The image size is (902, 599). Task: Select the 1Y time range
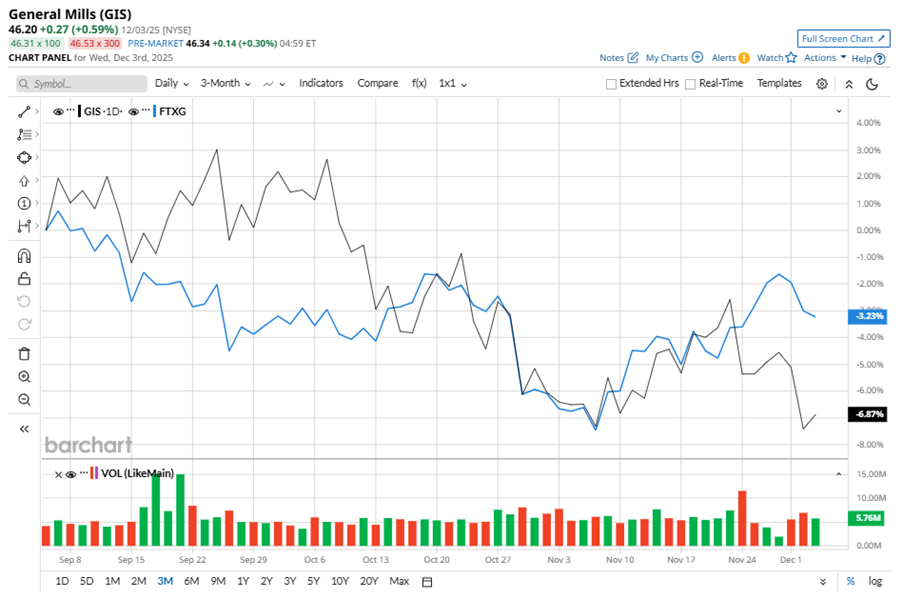click(243, 581)
